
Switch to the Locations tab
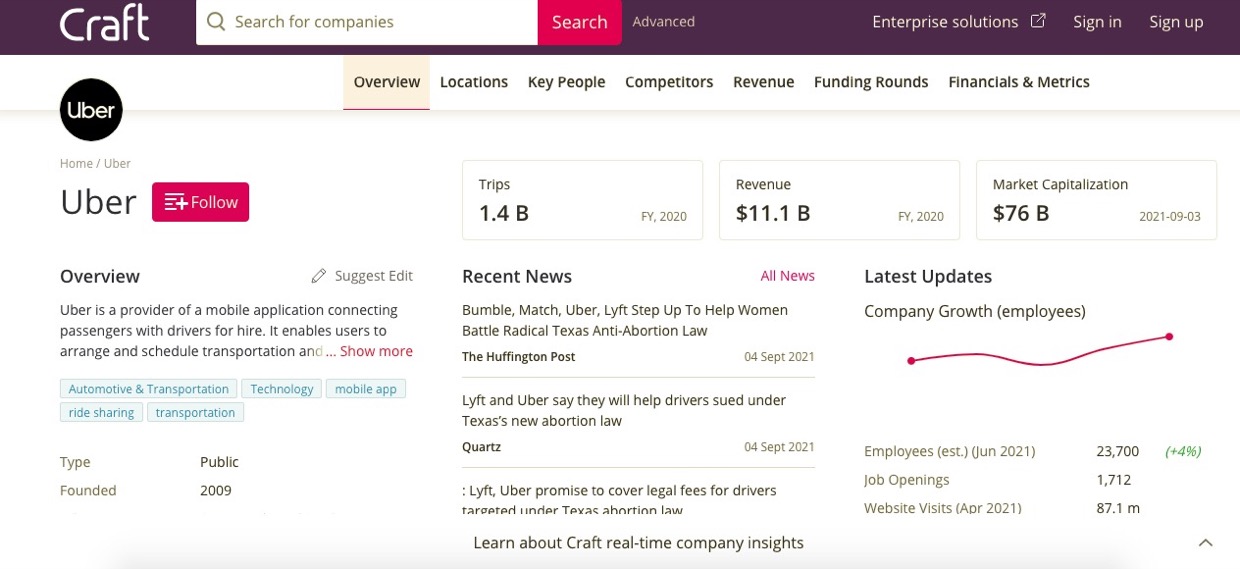tap(474, 82)
